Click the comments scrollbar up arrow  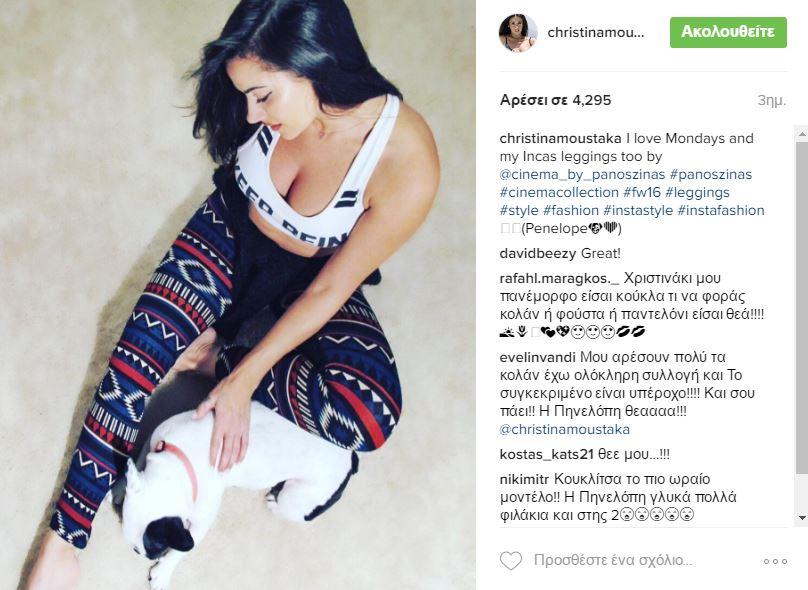pyautogui.click(x=802, y=133)
